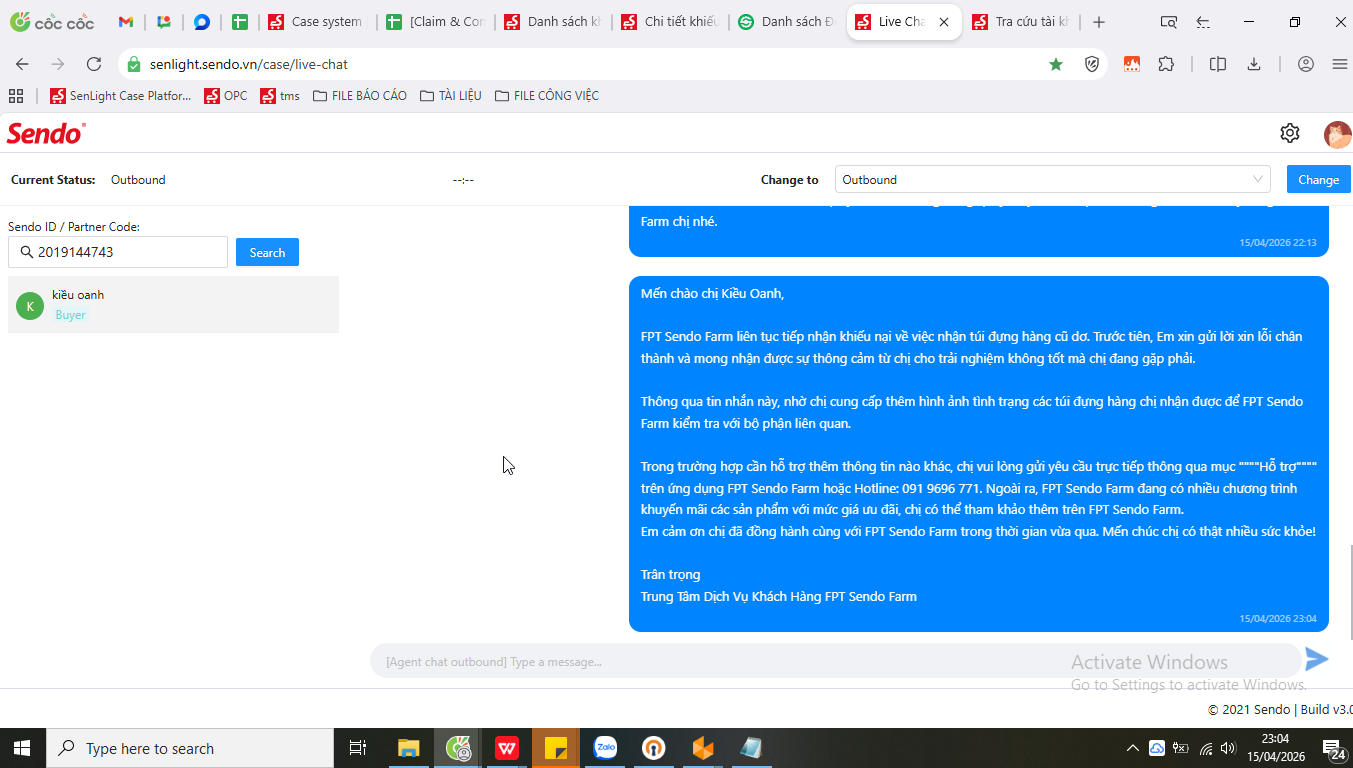Viewport: 1353px width, 768px height.
Task: Click the chat panel vertical scrollbar
Action: click(x=1351, y=592)
